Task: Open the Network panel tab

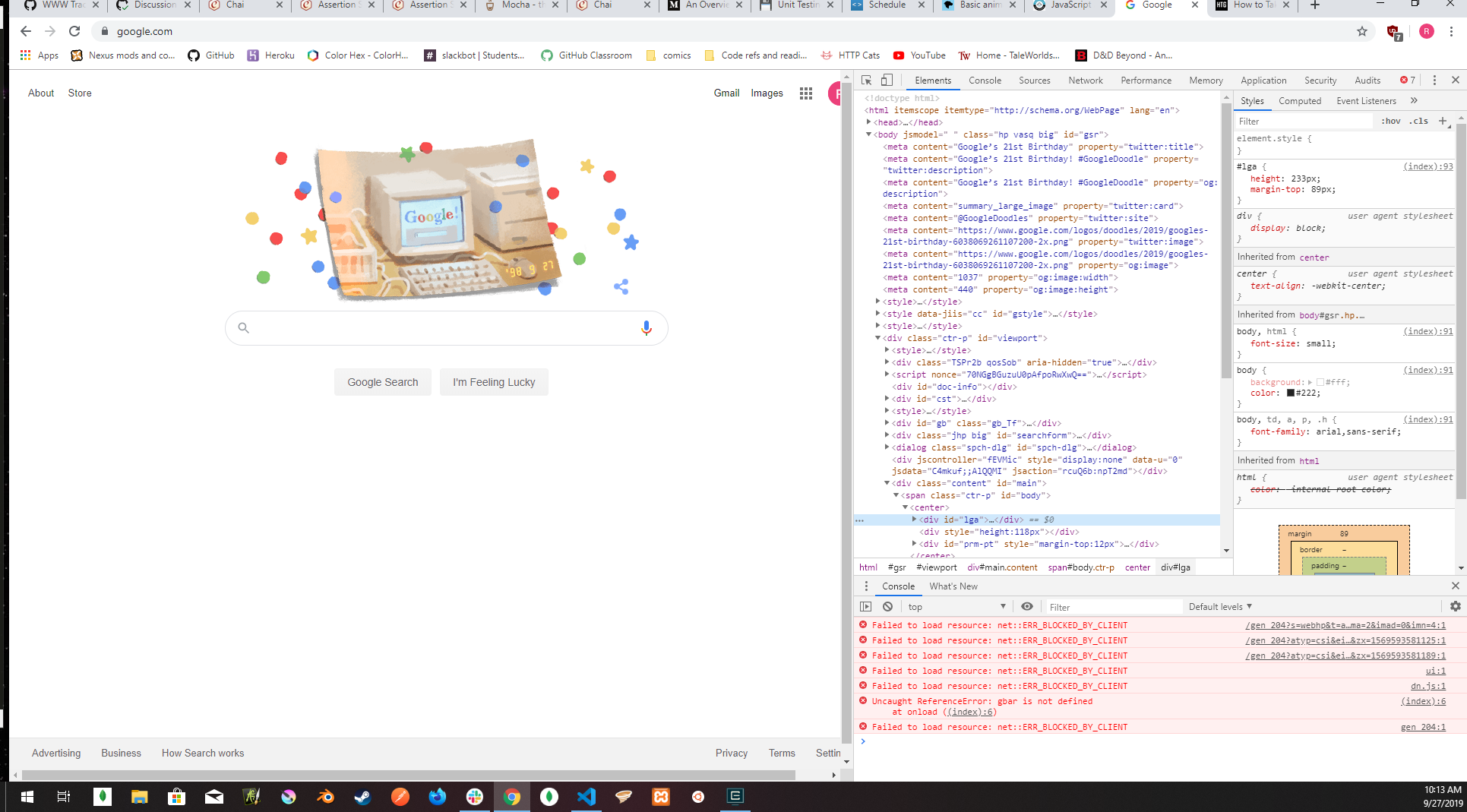Action: click(x=1085, y=81)
